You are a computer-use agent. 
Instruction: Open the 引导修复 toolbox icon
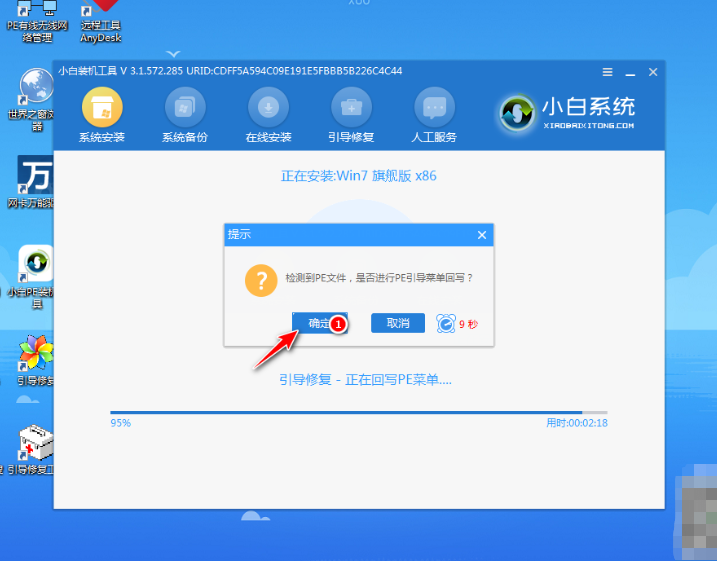coord(351,107)
